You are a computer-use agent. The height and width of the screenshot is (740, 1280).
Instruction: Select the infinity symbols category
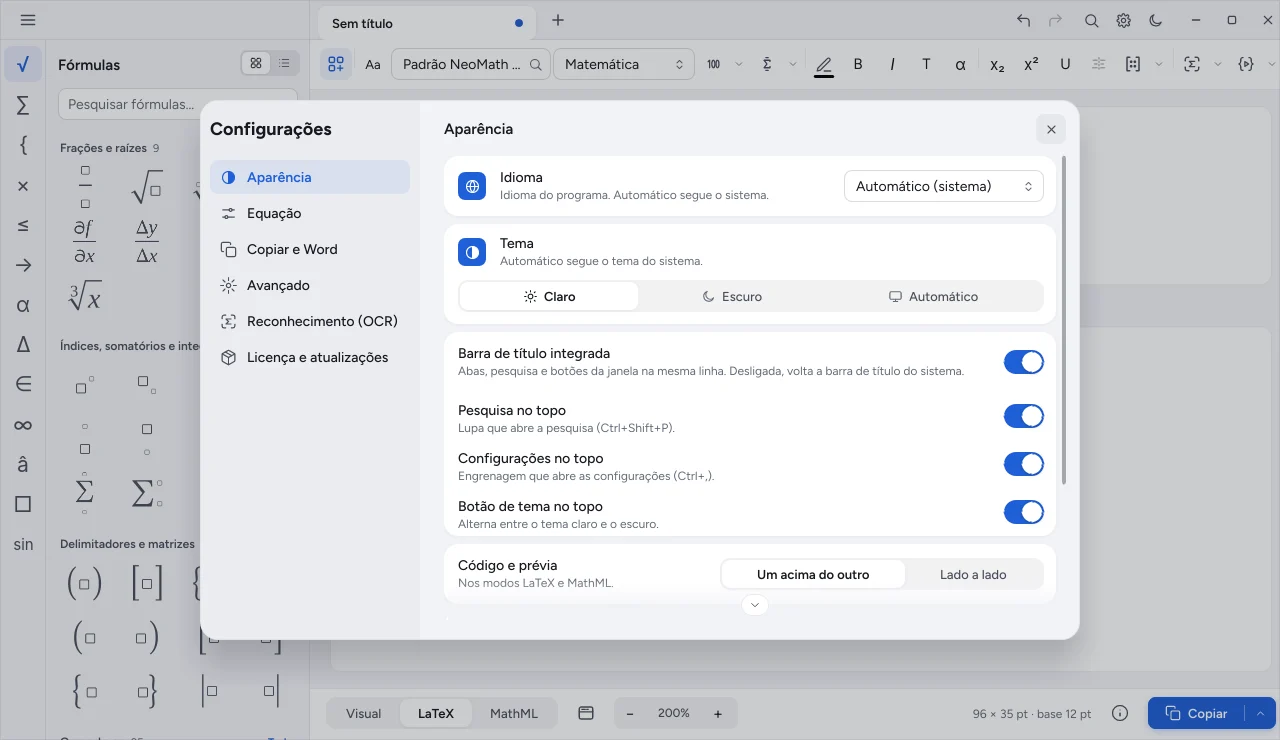23,425
